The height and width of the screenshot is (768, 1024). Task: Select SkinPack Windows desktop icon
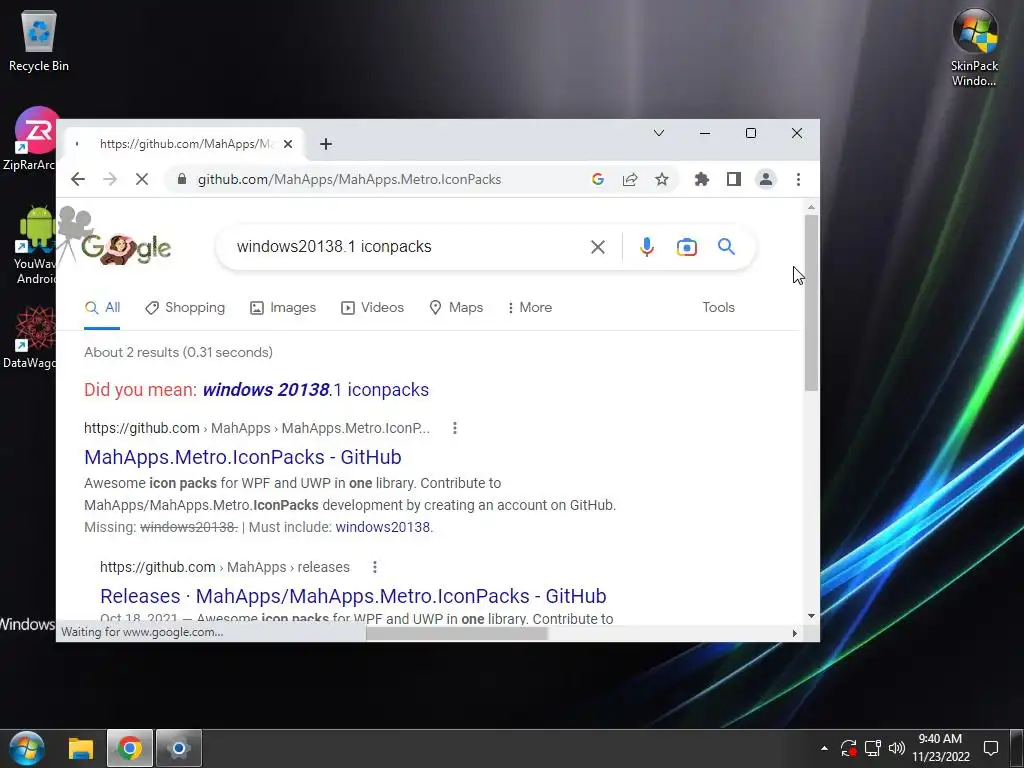tap(974, 47)
